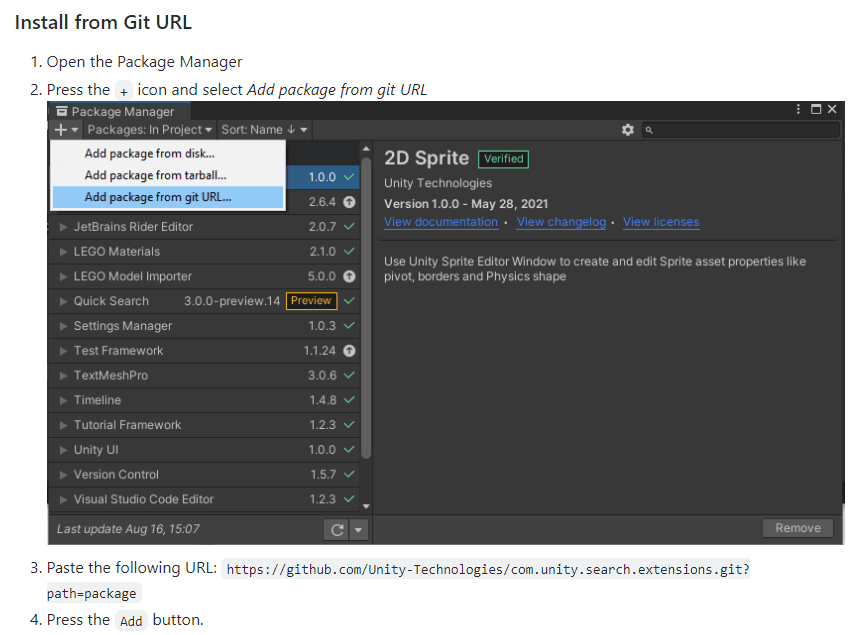Click the search magnifier icon
This screenshot has width=858, height=635.
649,130
